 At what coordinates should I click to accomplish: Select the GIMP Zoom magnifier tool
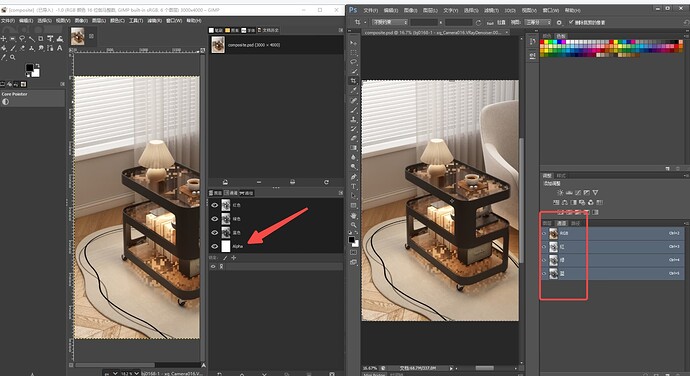[x=13, y=57]
